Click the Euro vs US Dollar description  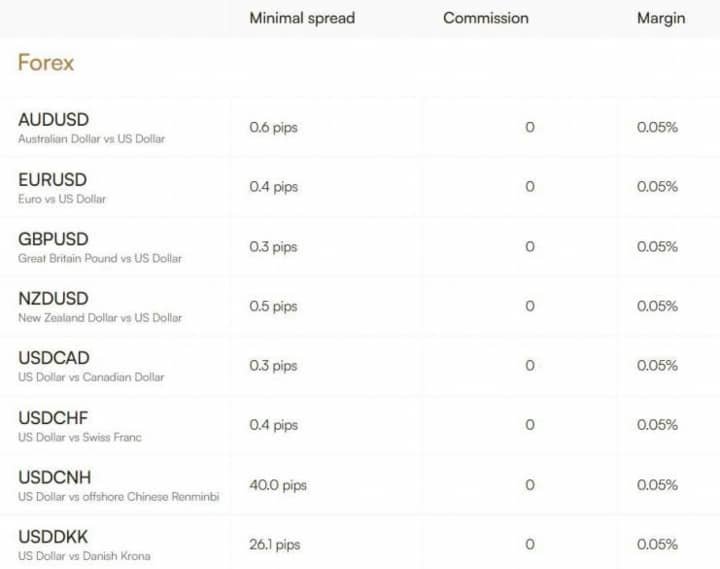[x=62, y=199]
